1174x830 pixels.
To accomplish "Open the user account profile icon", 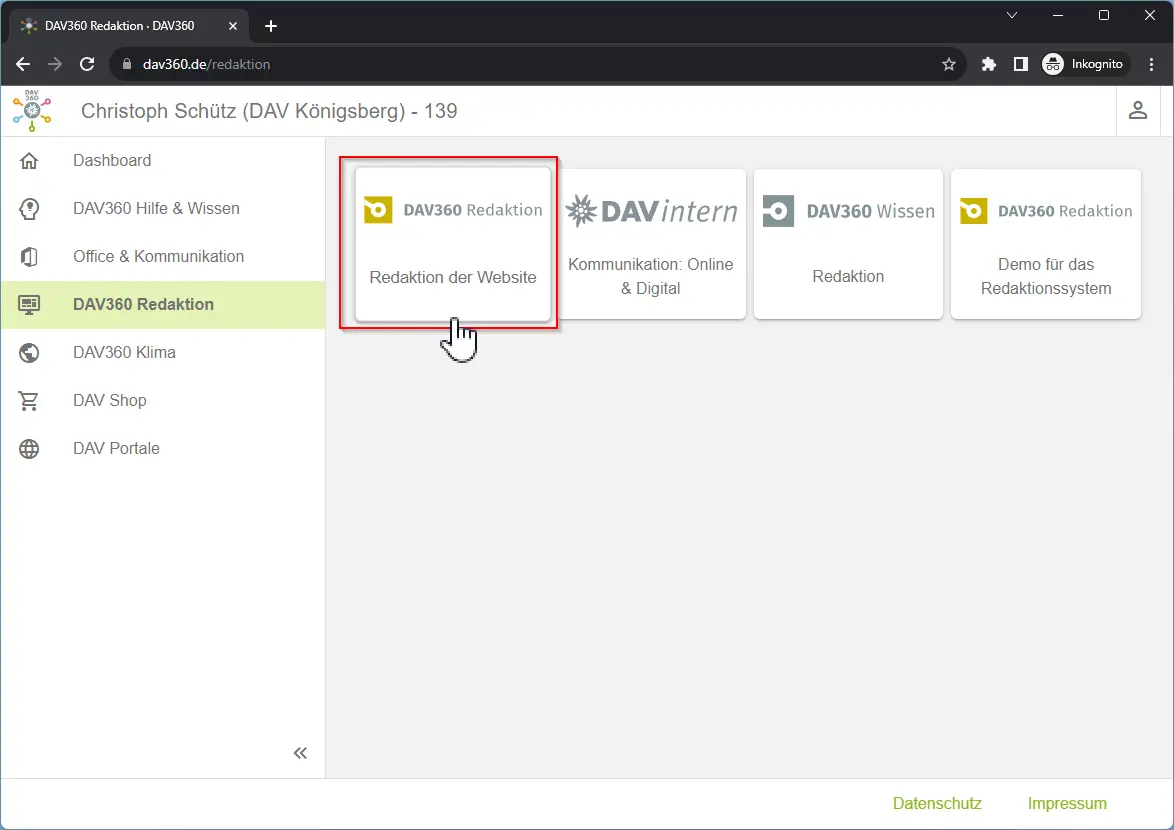I will tap(1137, 111).
